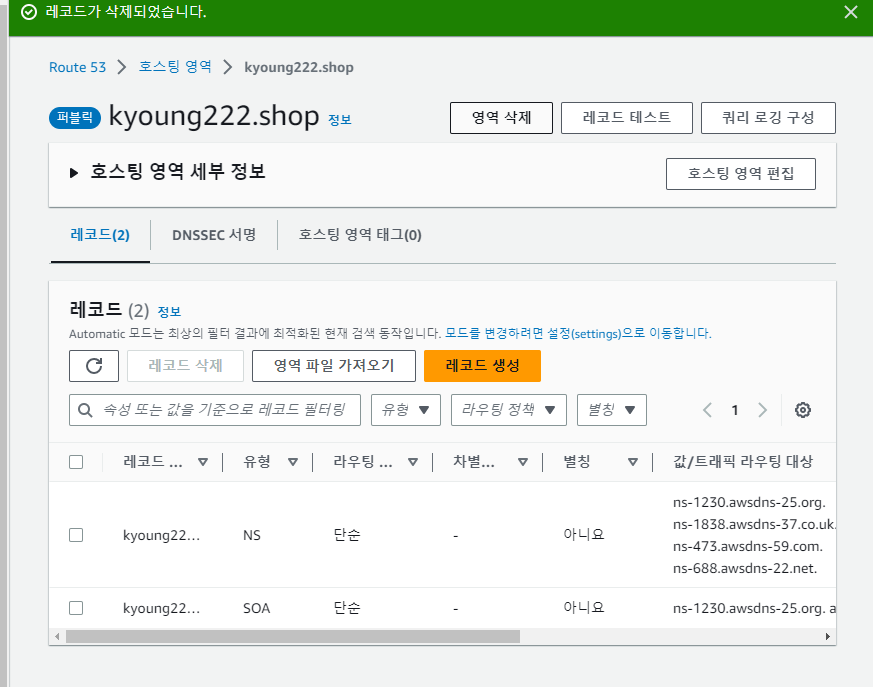Screen dimensions: 873x687
Task: Click page number 1 in pagination
Action: [x=735, y=410]
